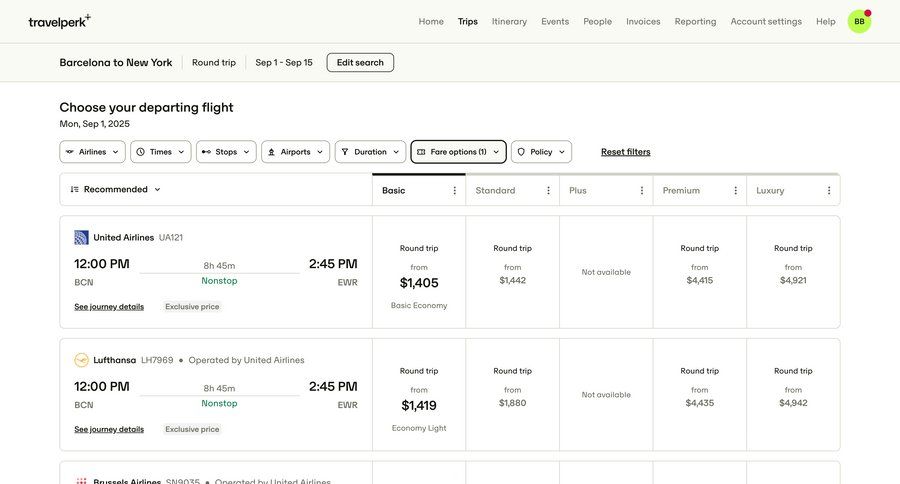Viewport: 900px width, 484px height.
Task: Open the Fare options filter
Action: pos(458,152)
